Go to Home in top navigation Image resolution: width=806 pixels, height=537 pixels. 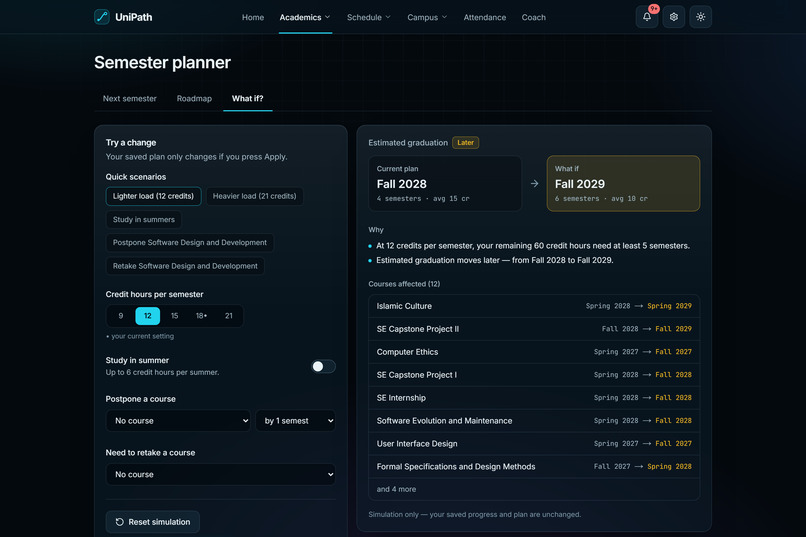coord(253,17)
